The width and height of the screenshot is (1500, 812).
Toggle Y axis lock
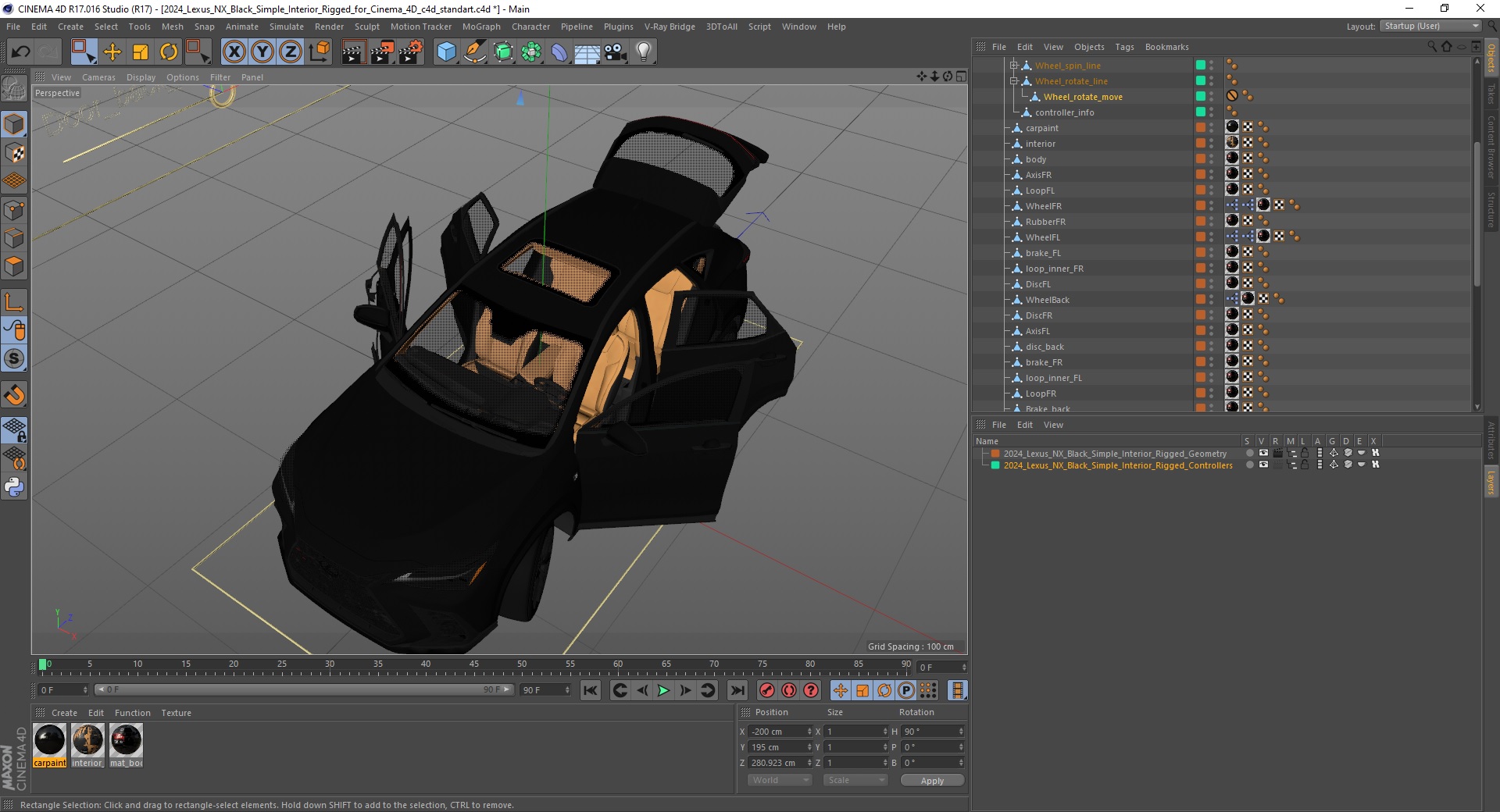262,52
